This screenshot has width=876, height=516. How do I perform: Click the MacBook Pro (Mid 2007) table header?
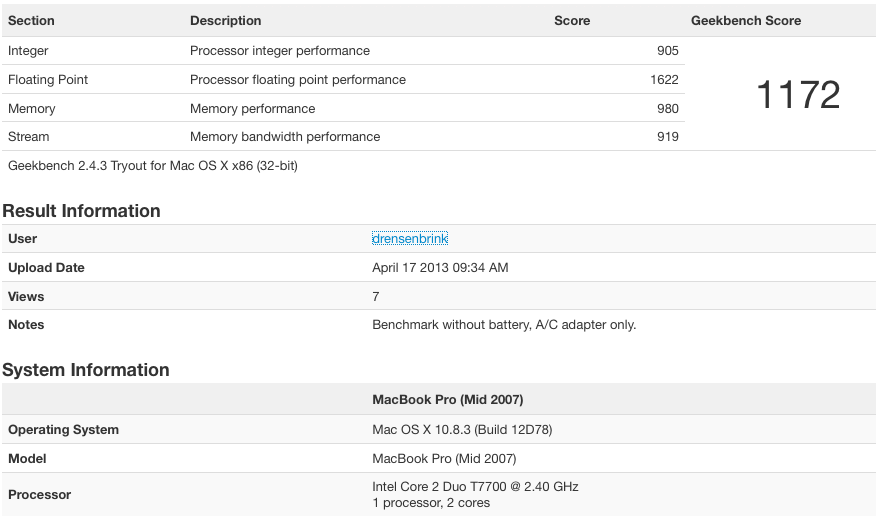[x=447, y=400]
